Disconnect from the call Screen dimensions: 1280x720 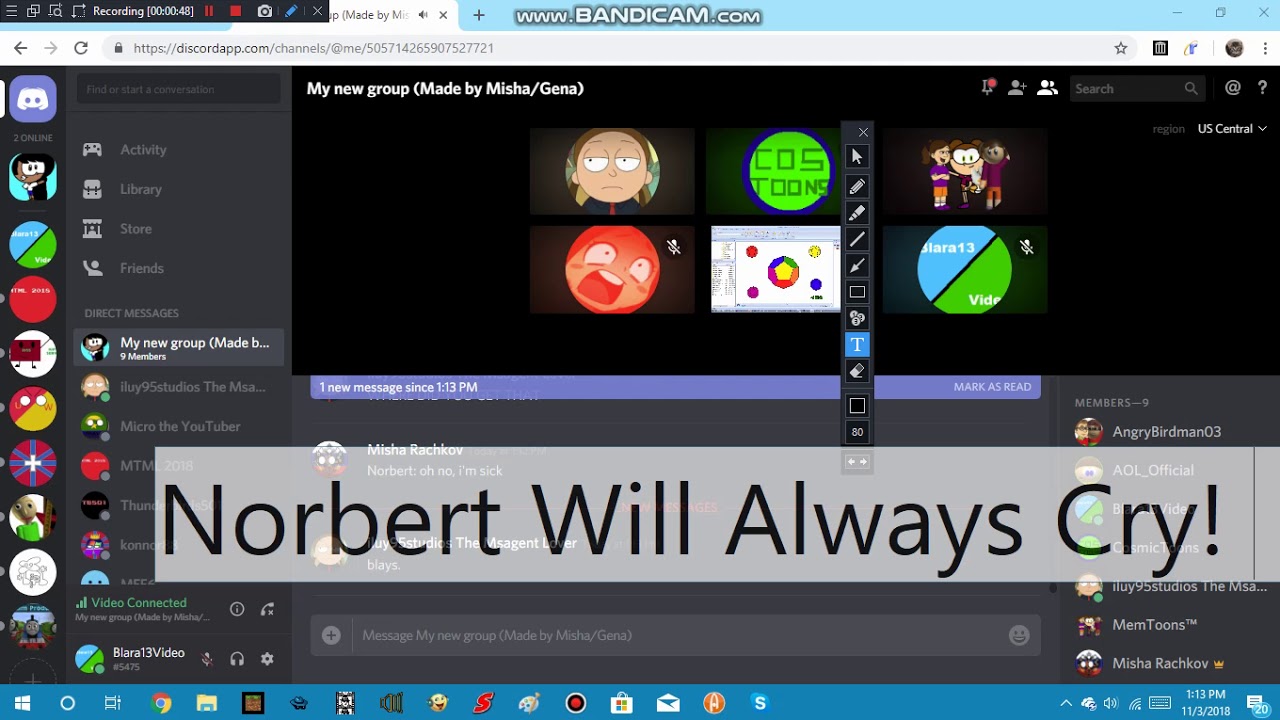coord(267,609)
